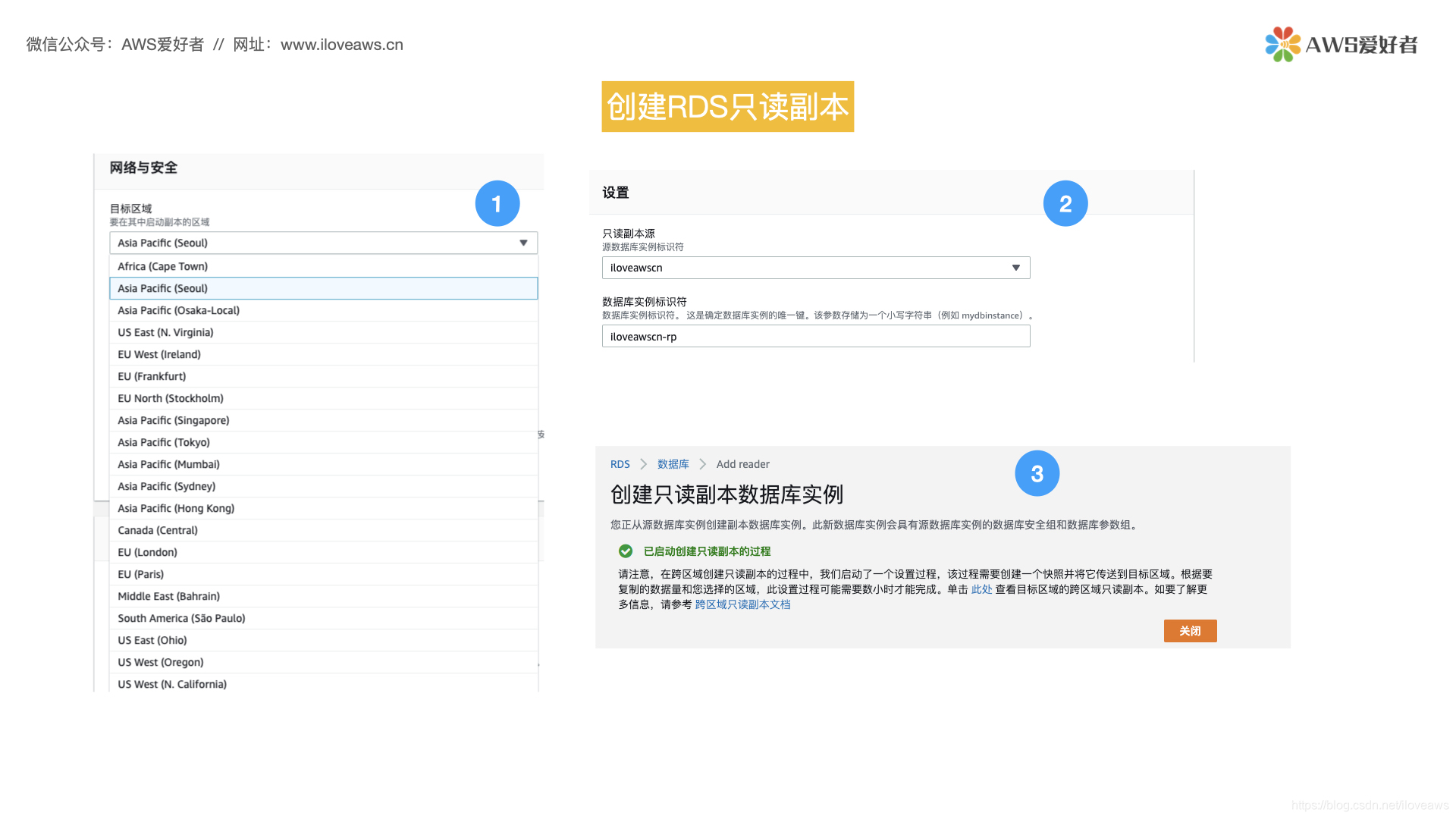Click the AWS爱好者 flower logo icon
Image resolution: width=1456 pixels, height=819 pixels.
click(1282, 45)
